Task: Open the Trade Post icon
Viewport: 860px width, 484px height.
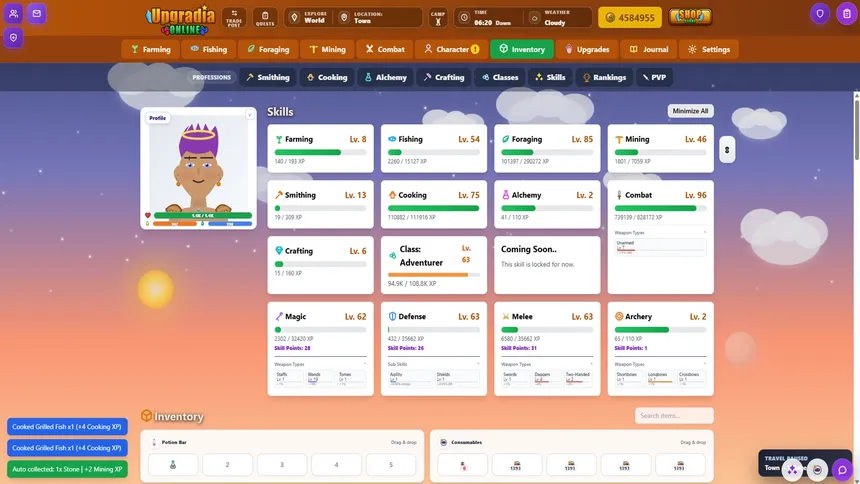Action: click(234, 18)
